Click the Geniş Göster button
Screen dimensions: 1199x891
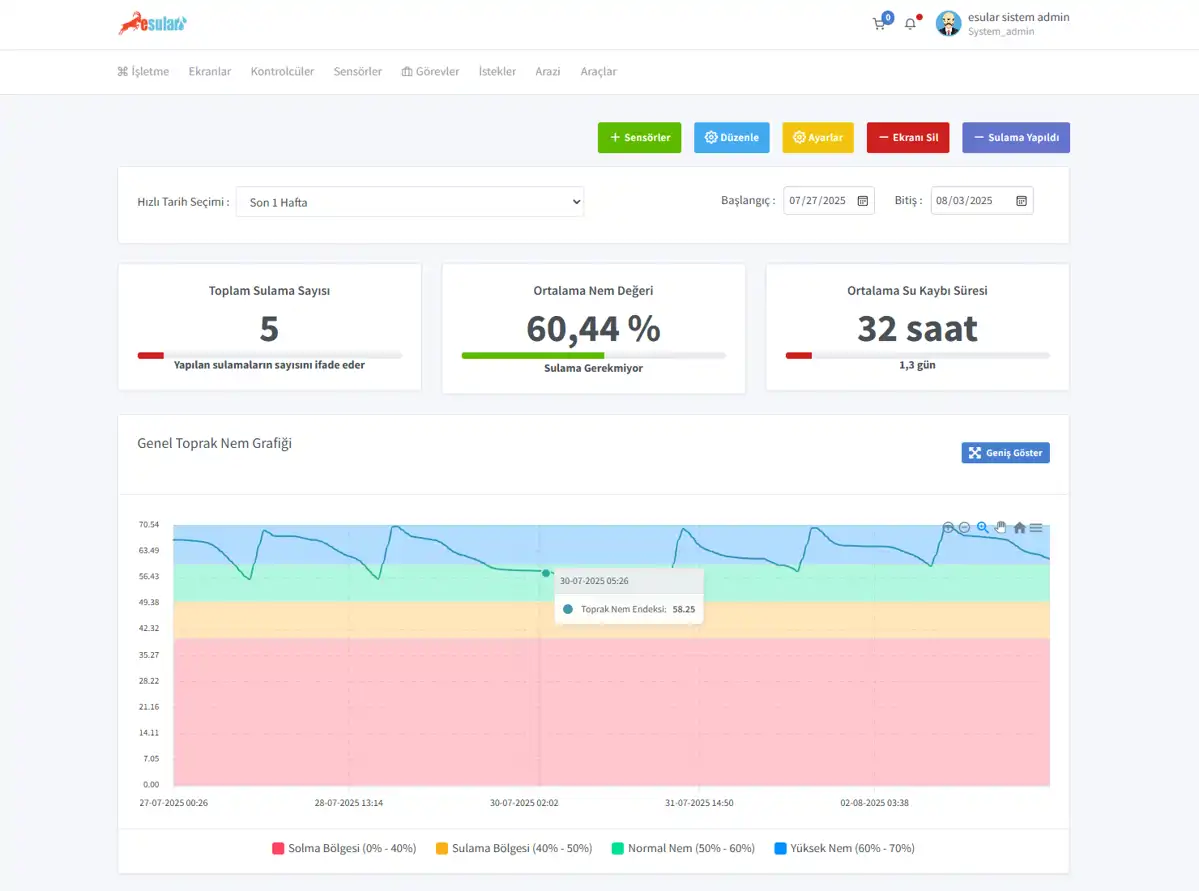(x=1006, y=453)
